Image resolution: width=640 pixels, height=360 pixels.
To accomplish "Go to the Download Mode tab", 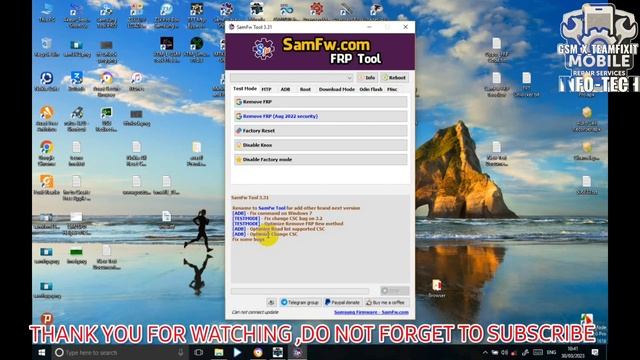I will 337,89.
